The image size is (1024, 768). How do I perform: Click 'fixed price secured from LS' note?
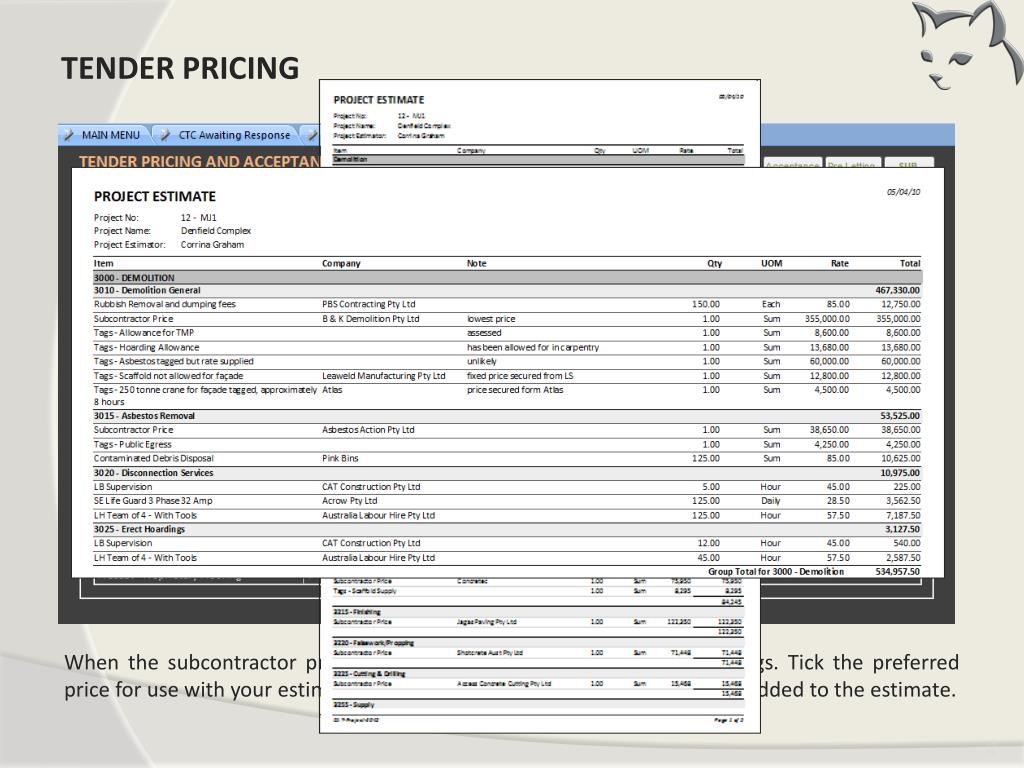(x=520, y=376)
